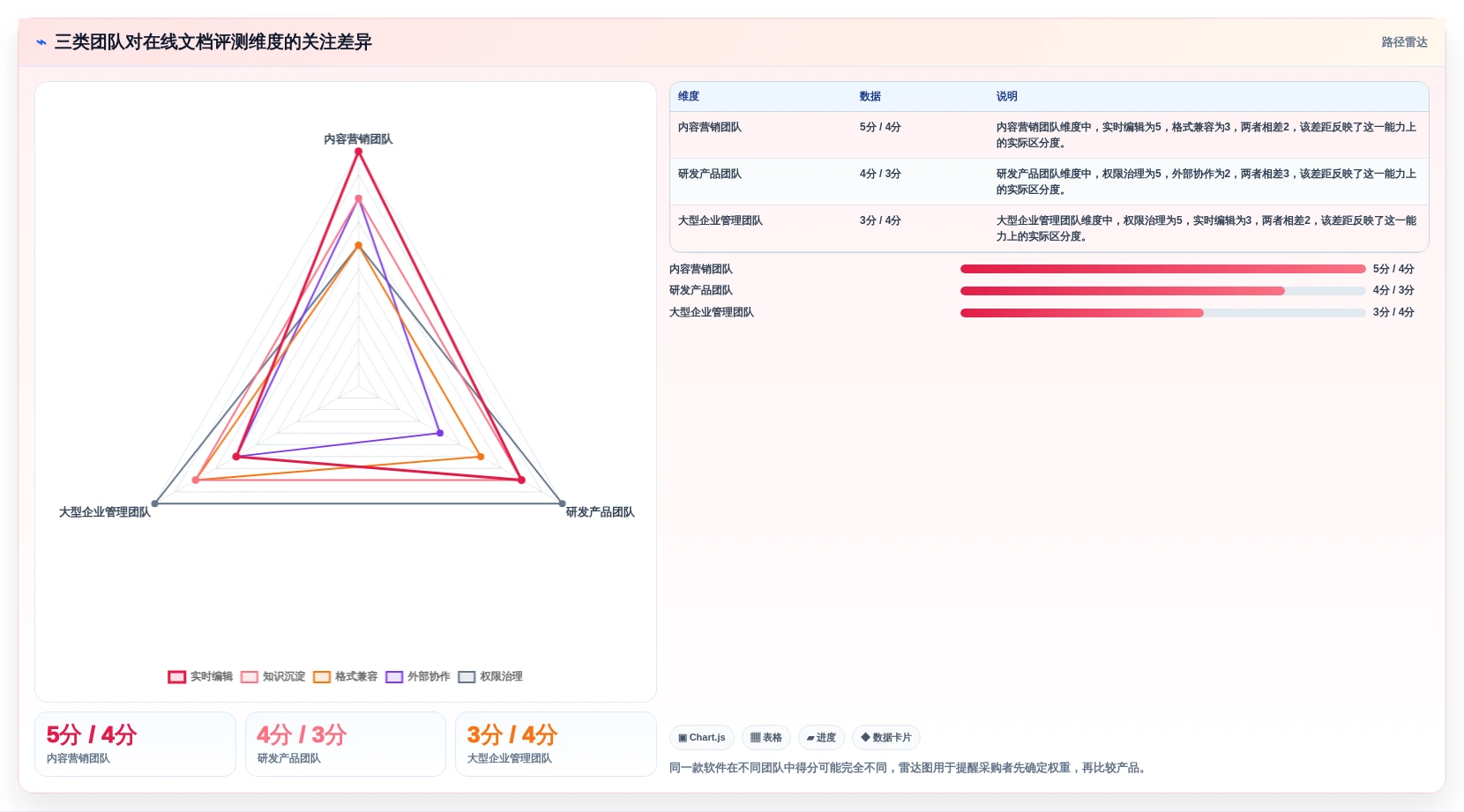Click the 5分 / 4分 value after the progress bar
The height and width of the screenshot is (812, 1464).
(1393, 269)
